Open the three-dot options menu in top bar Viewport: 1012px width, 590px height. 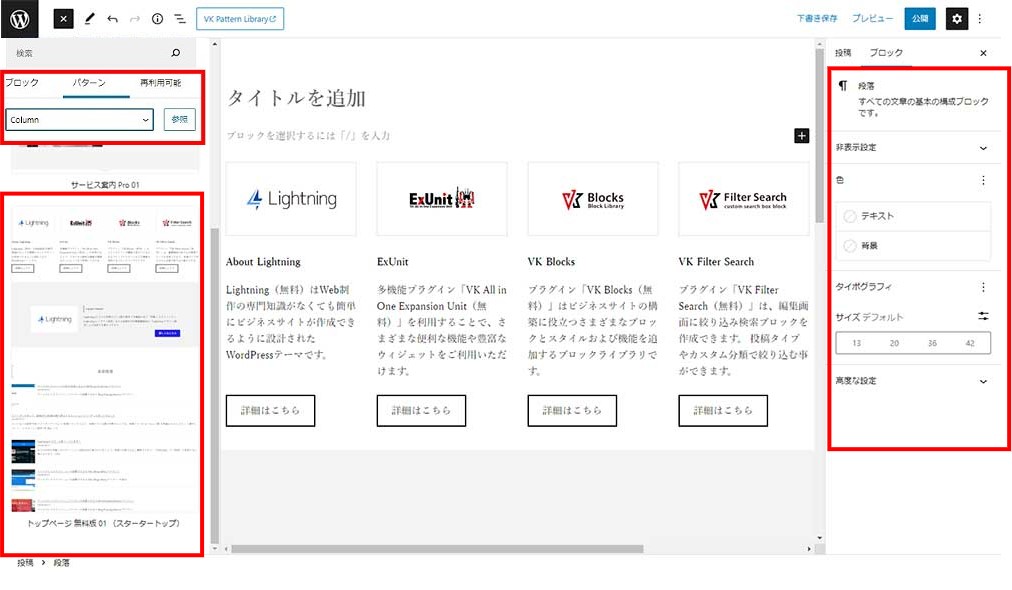[x=980, y=19]
